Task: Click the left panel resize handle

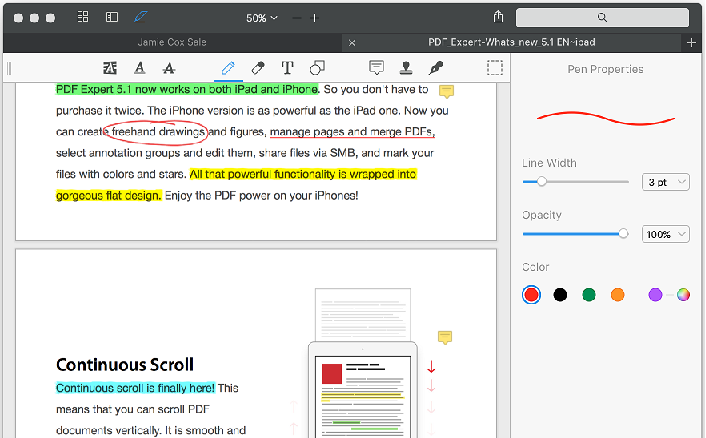Action: click(x=9, y=68)
